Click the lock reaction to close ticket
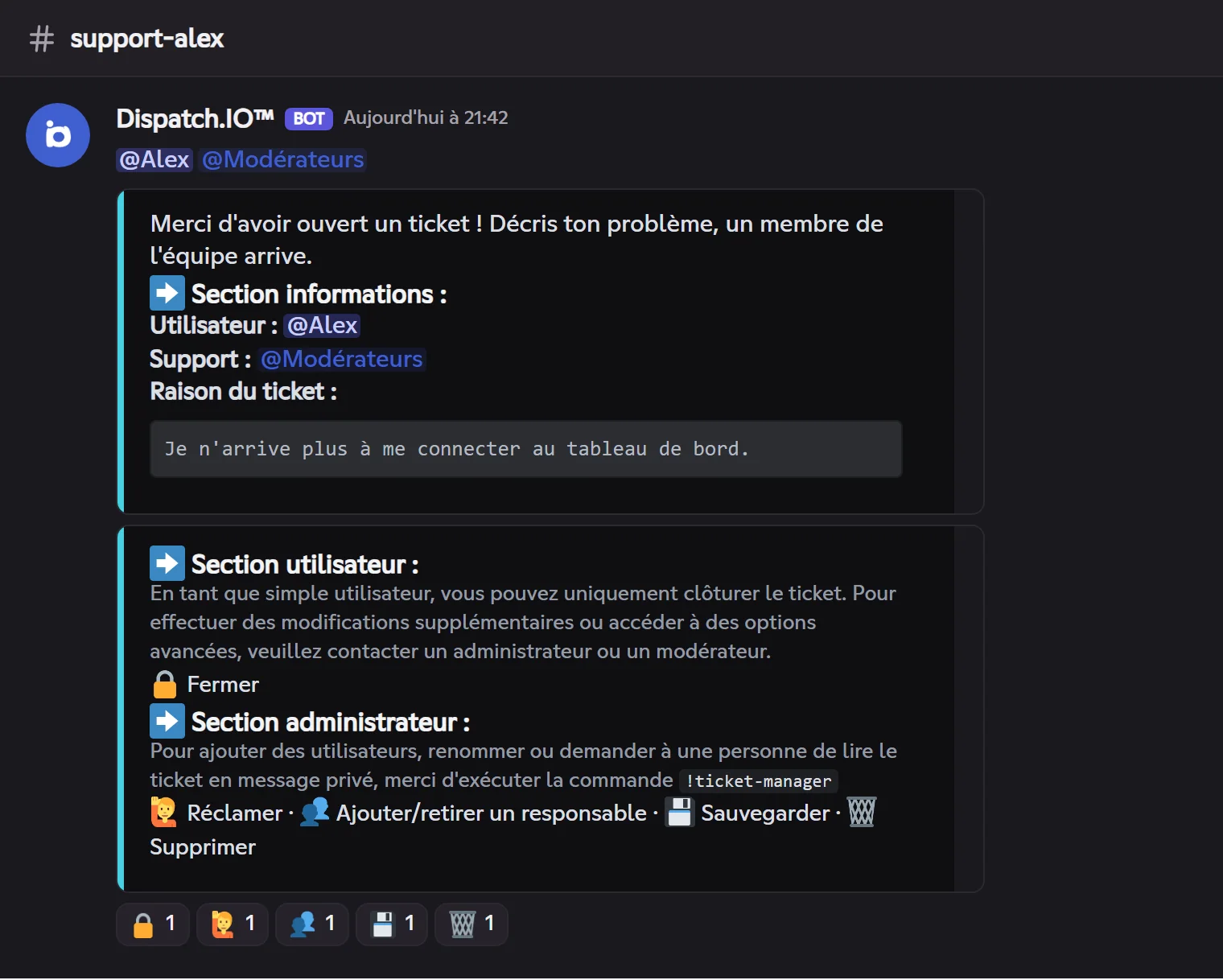 pos(153,924)
